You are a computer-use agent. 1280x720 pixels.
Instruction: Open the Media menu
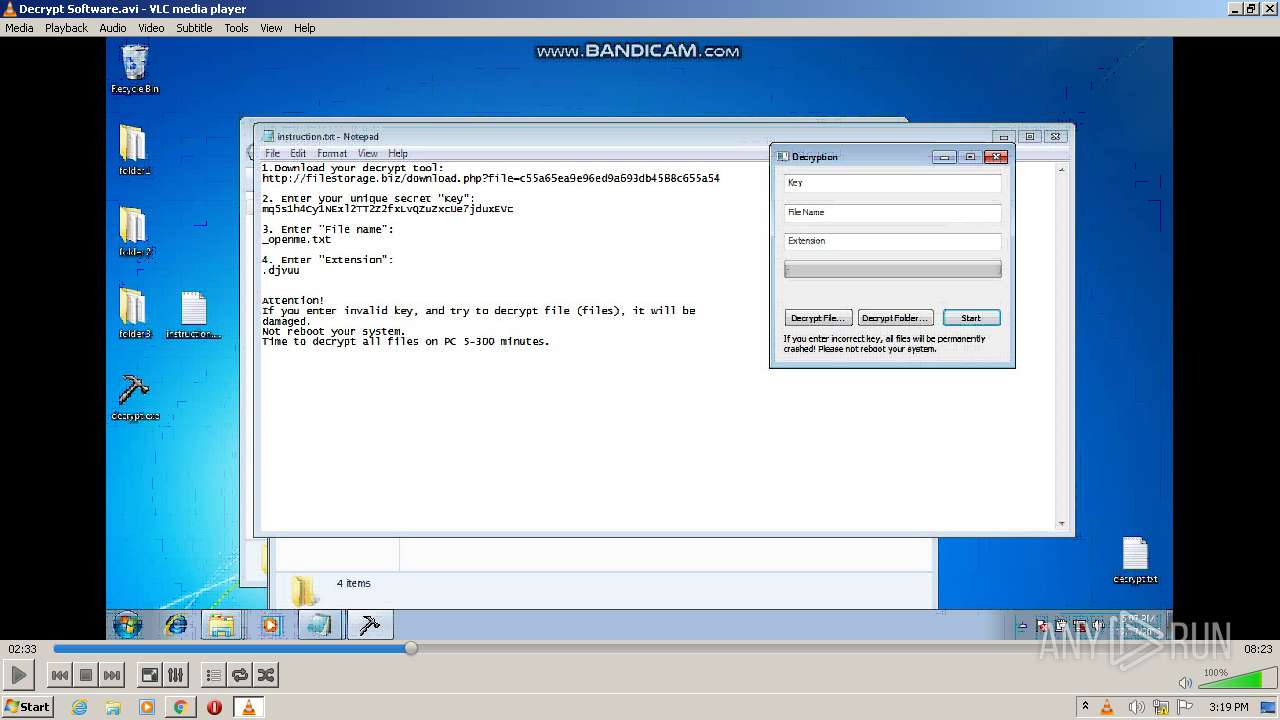click(x=19, y=28)
